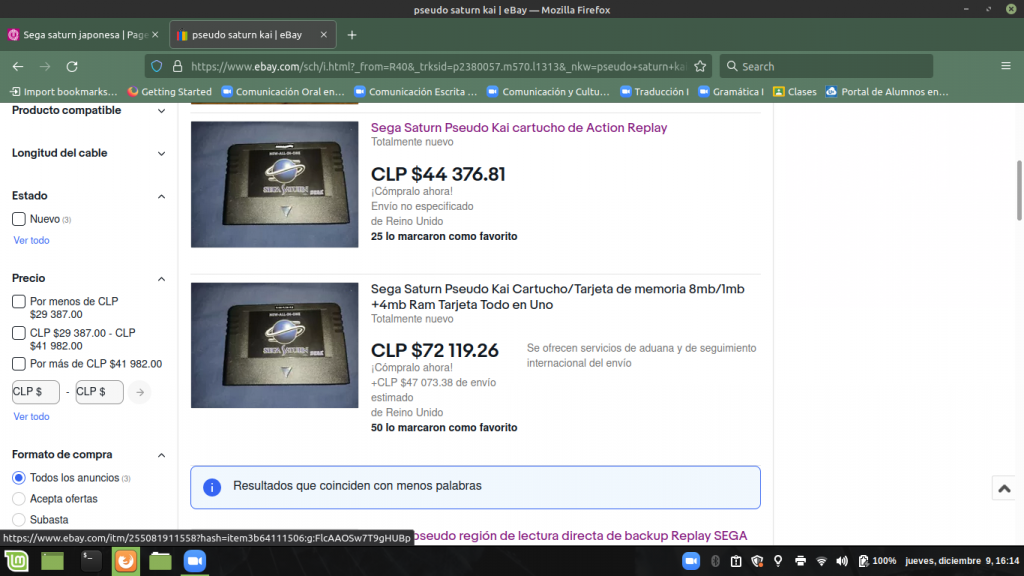
Task: Submit price range with arrow button
Action: point(140,392)
